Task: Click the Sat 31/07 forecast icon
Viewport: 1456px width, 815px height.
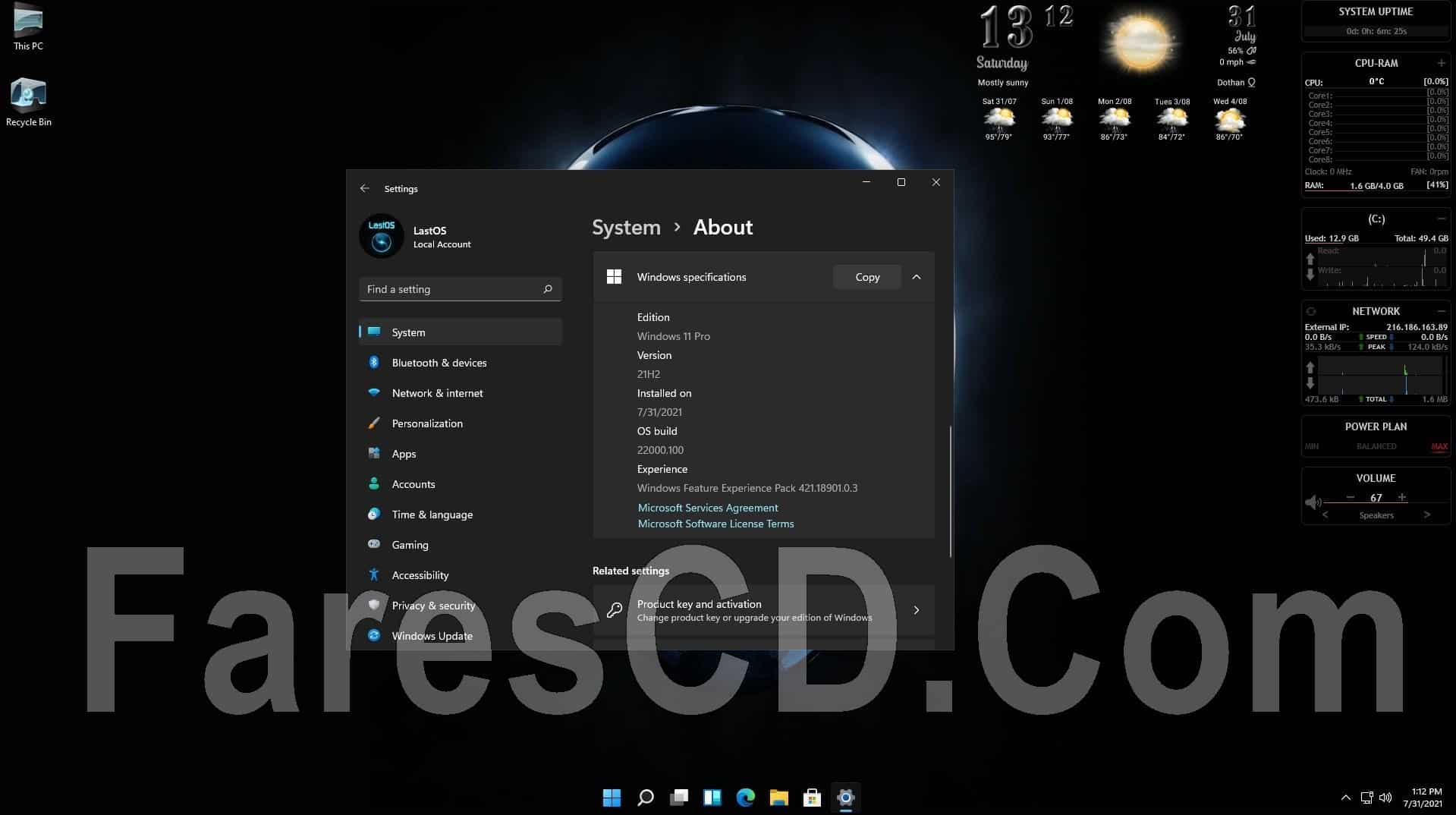Action: point(999,119)
